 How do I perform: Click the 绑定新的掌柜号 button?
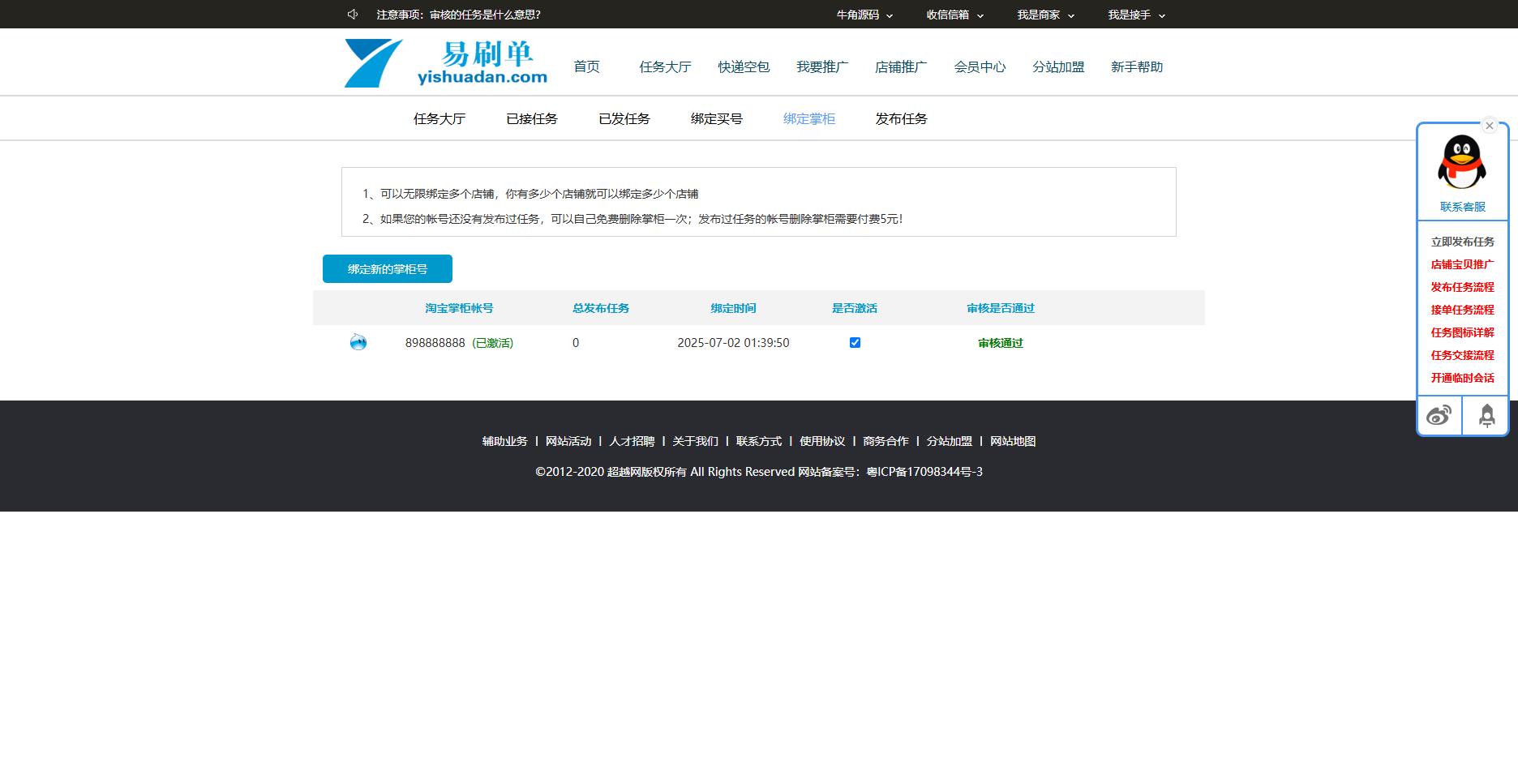[x=388, y=269]
